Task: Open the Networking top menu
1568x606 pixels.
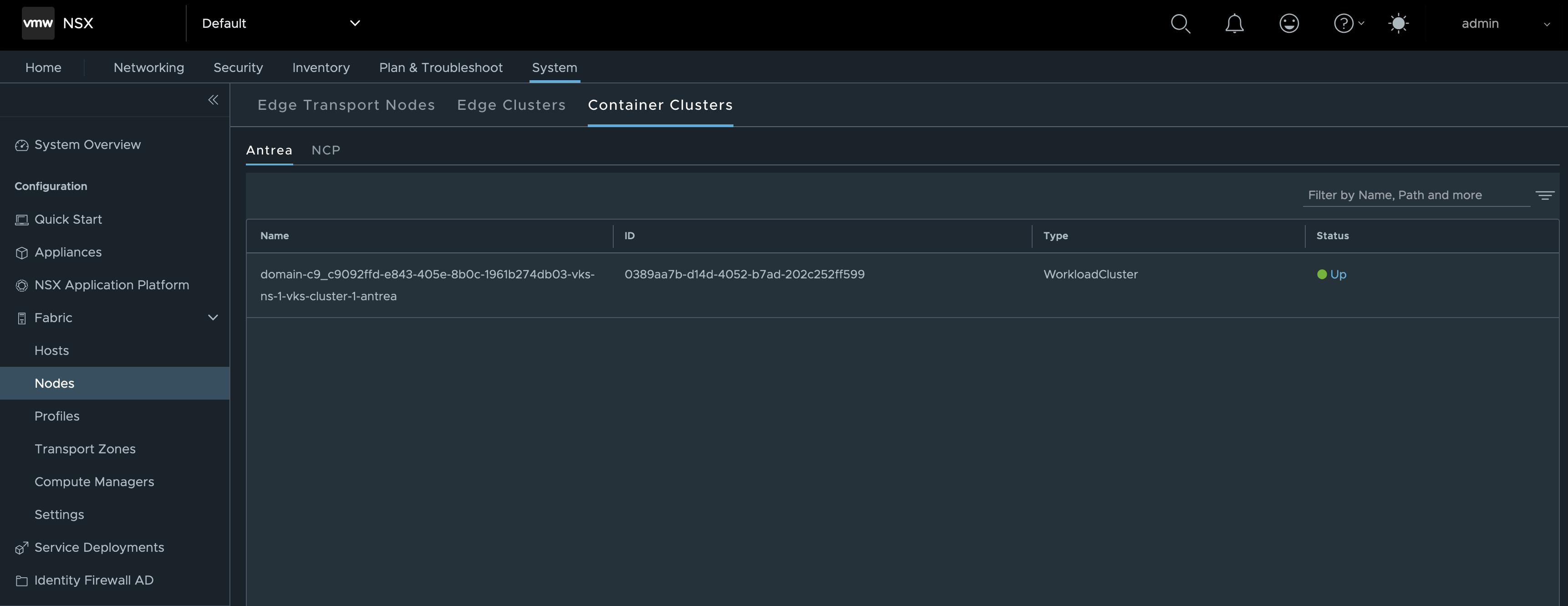Action: 148,67
